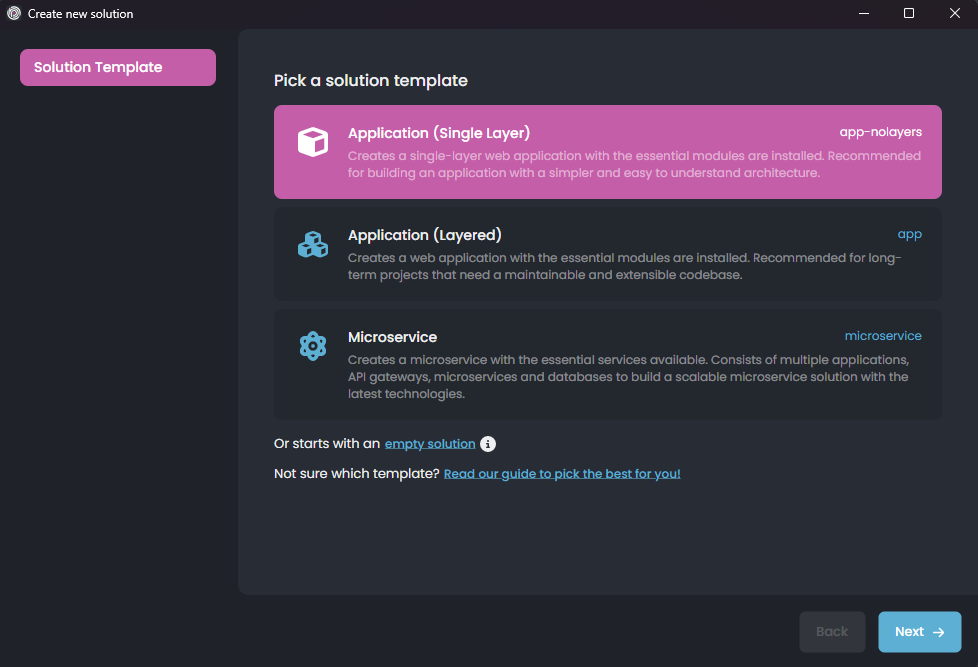Screen dimensions: 978x667
Task: Minimize the Create new solution window
Action: pos(863,13)
